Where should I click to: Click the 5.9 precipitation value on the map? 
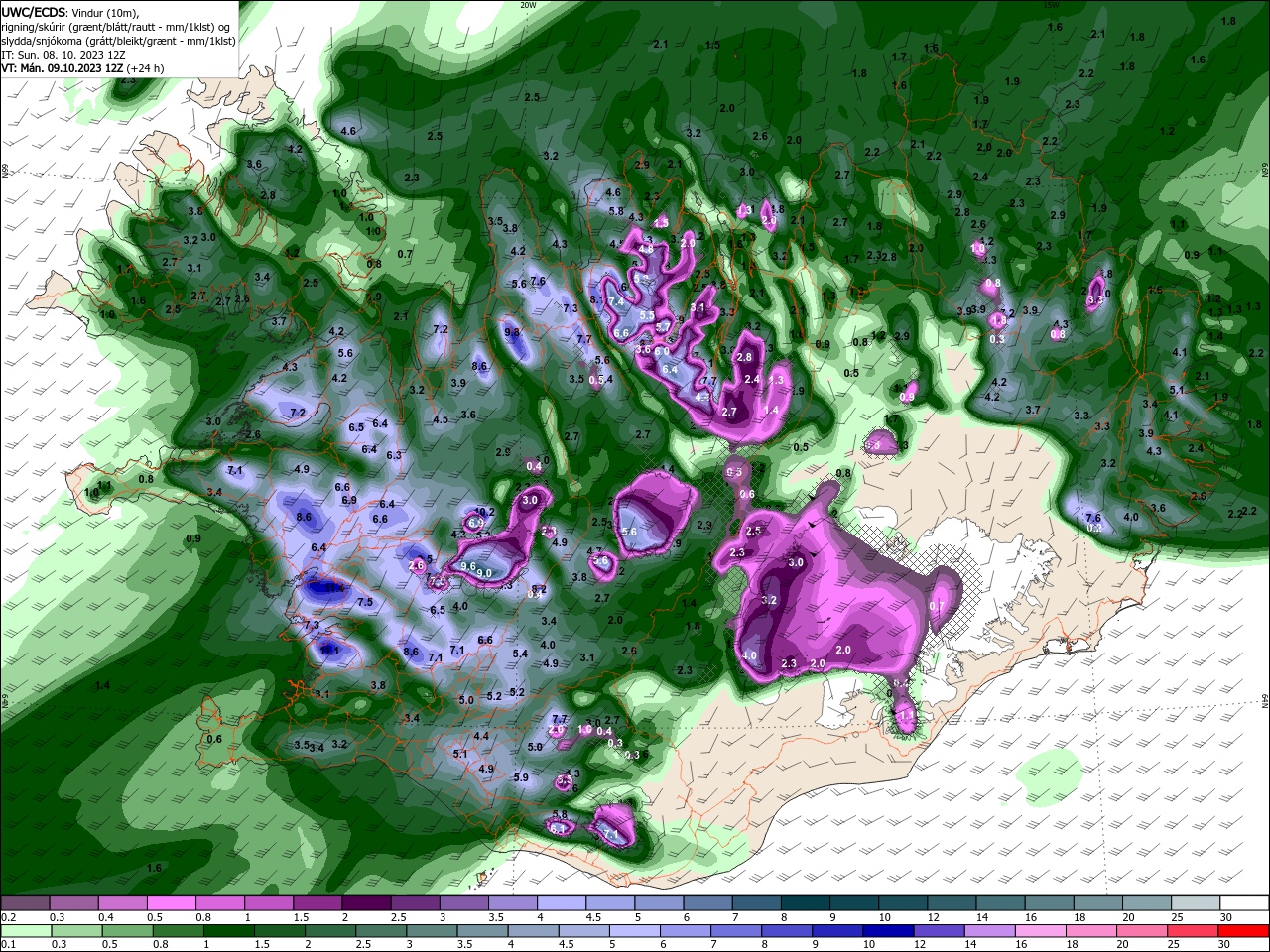[521, 777]
